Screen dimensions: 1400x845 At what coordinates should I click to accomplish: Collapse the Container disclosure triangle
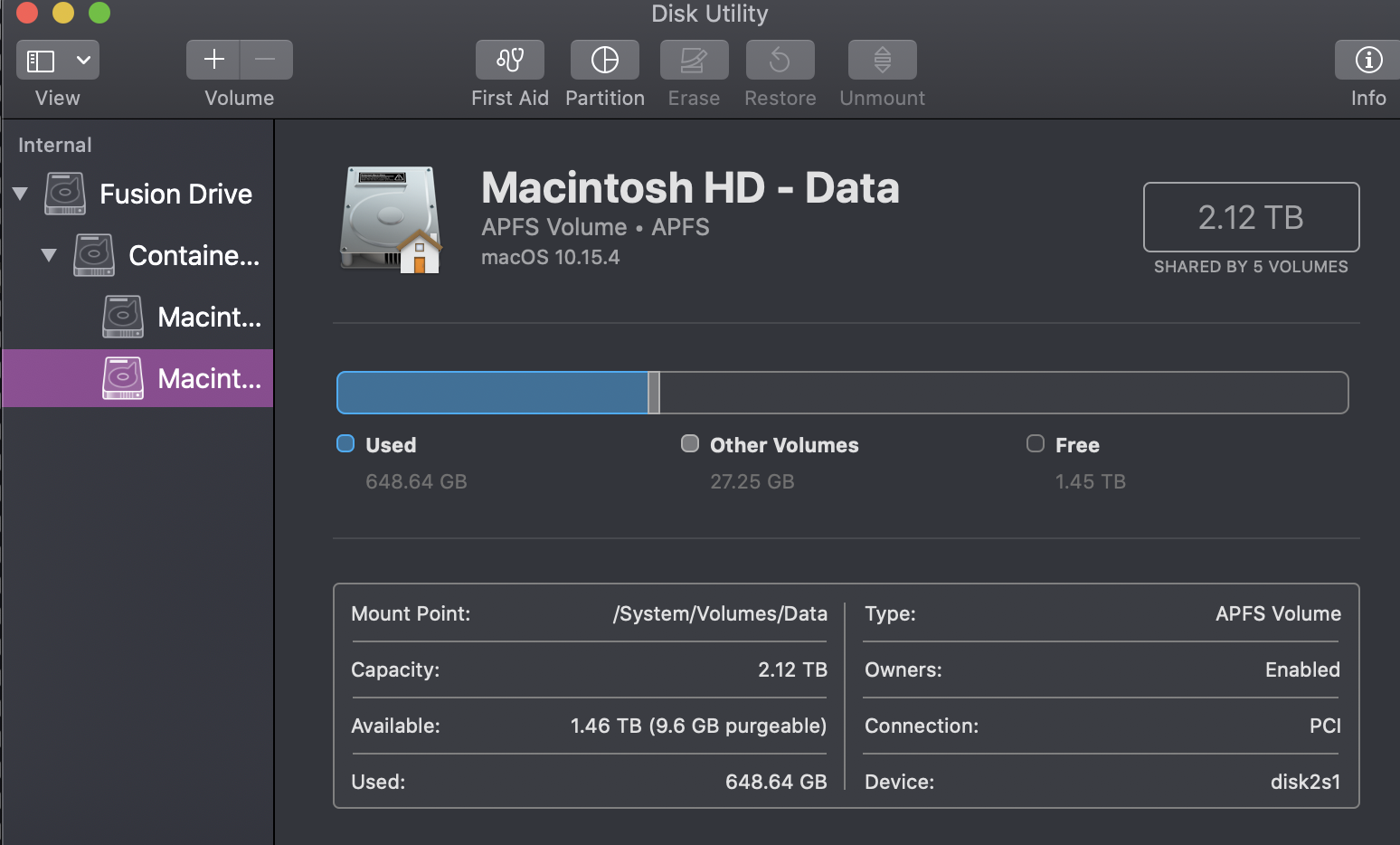tap(49, 255)
